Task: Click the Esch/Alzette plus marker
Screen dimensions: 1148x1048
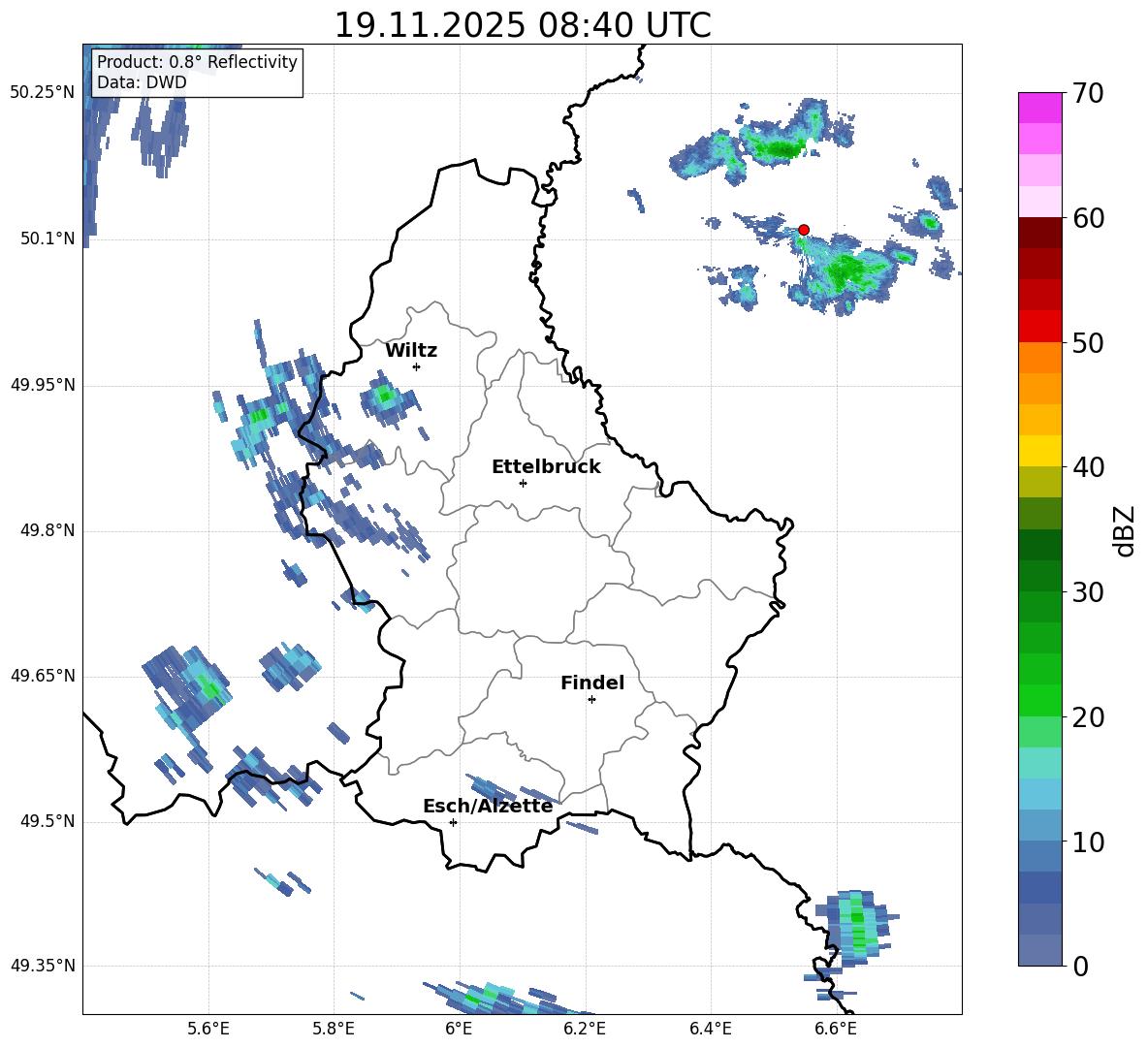Action: tap(453, 822)
